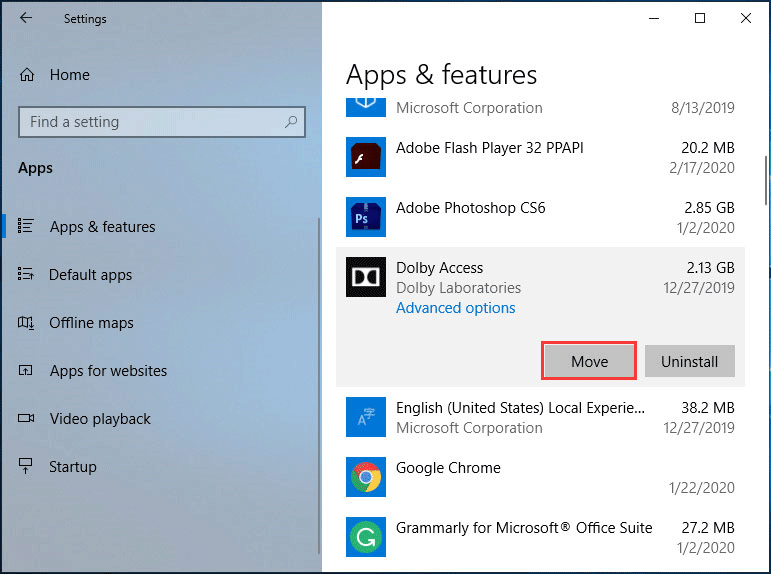The height and width of the screenshot is (574, 771).
Task: Click the Adobe Flash Player app icon
Action: [x=366, y=157]
